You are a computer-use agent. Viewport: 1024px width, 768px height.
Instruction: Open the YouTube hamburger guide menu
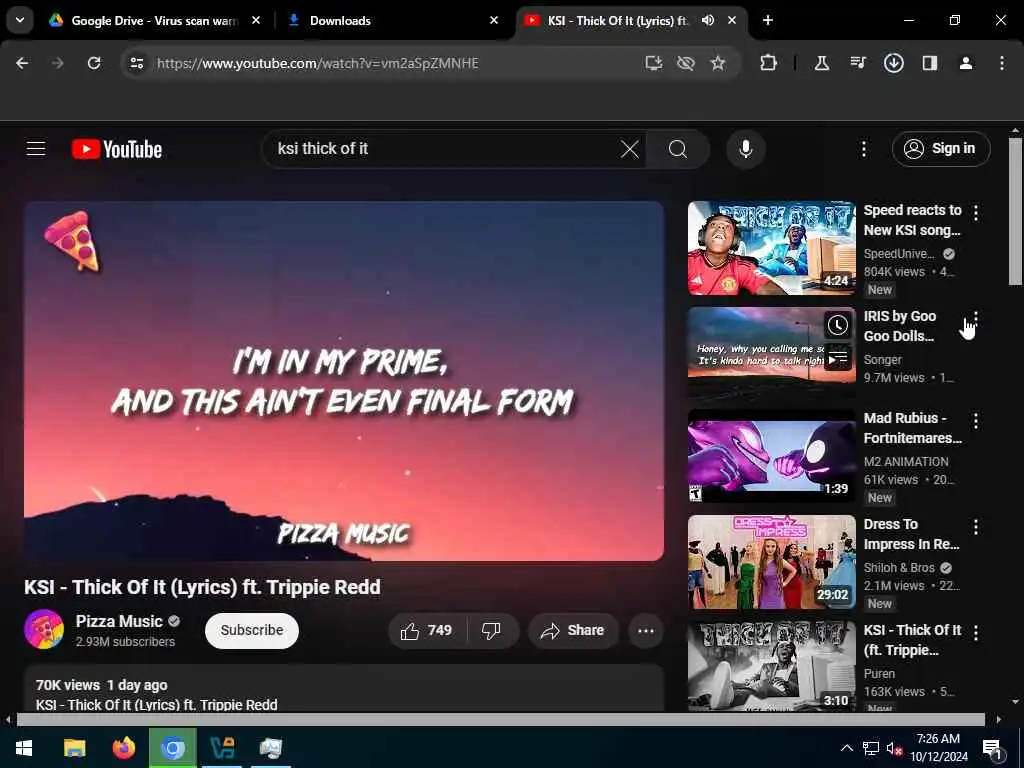click(x=36, y=149)
